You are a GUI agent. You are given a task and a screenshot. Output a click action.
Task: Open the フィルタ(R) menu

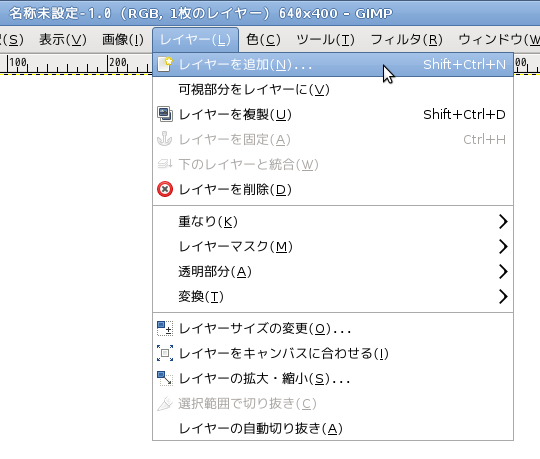click(406, 40)
